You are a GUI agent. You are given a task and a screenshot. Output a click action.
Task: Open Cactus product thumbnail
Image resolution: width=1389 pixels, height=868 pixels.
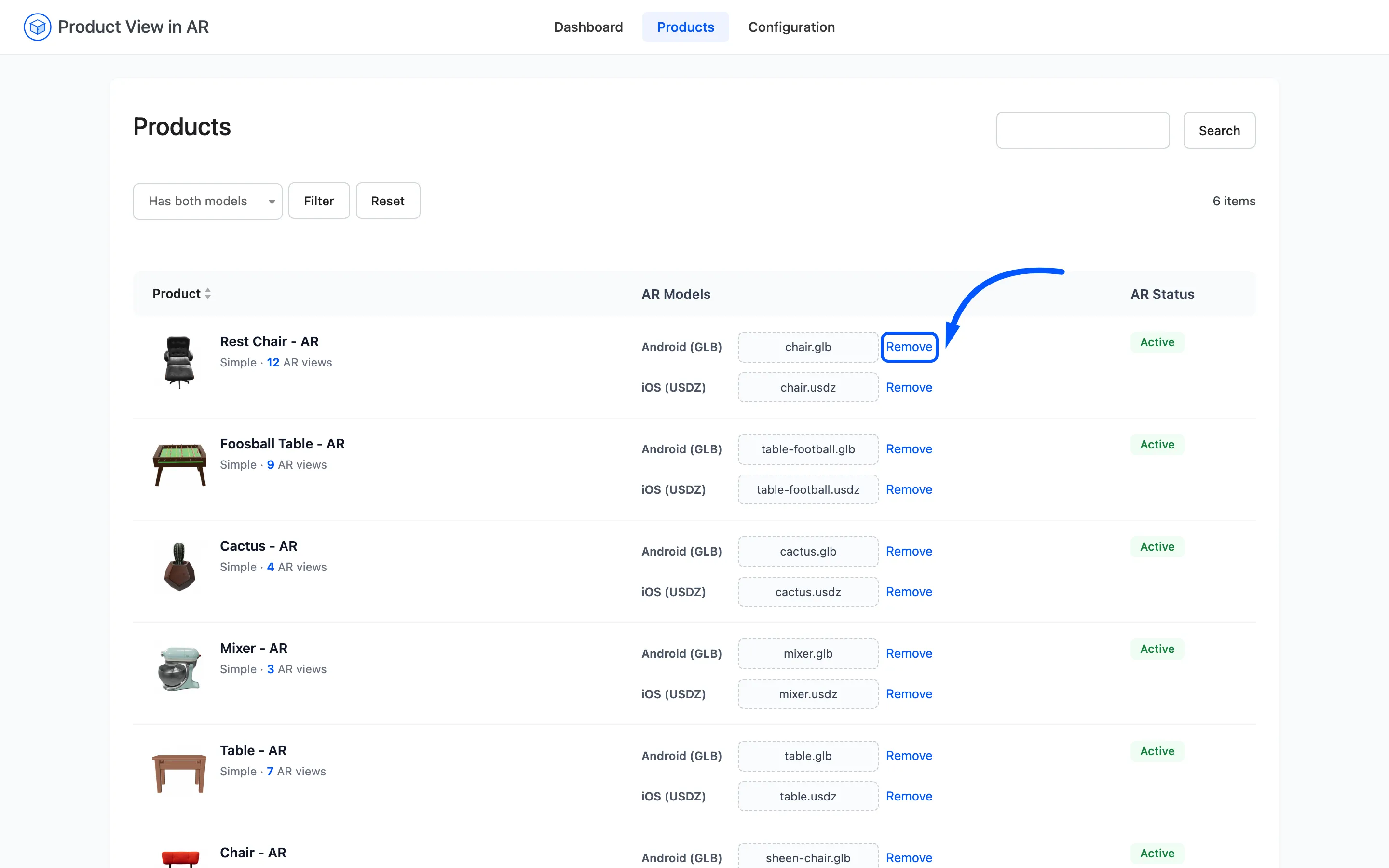coord(179,566)
